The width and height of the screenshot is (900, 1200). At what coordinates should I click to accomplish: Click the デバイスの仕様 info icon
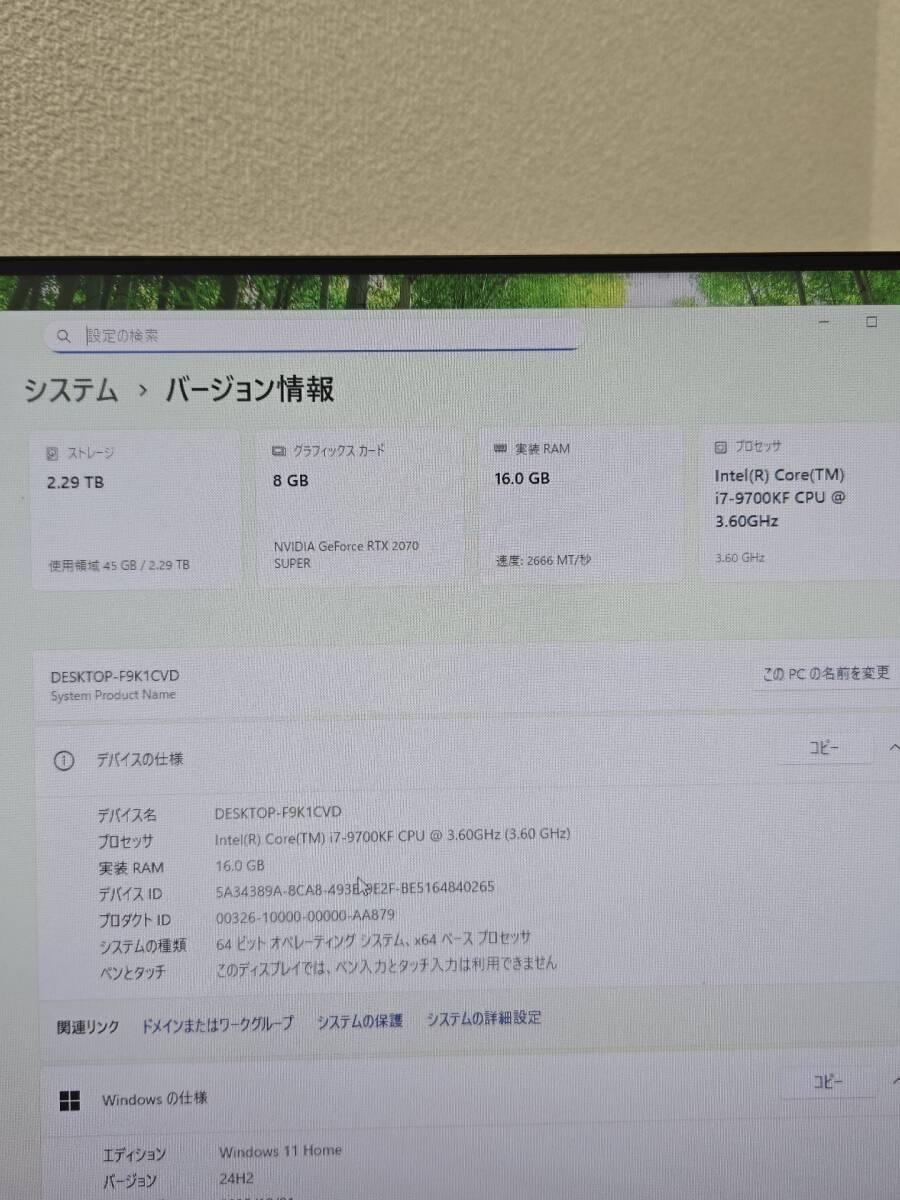63,761
